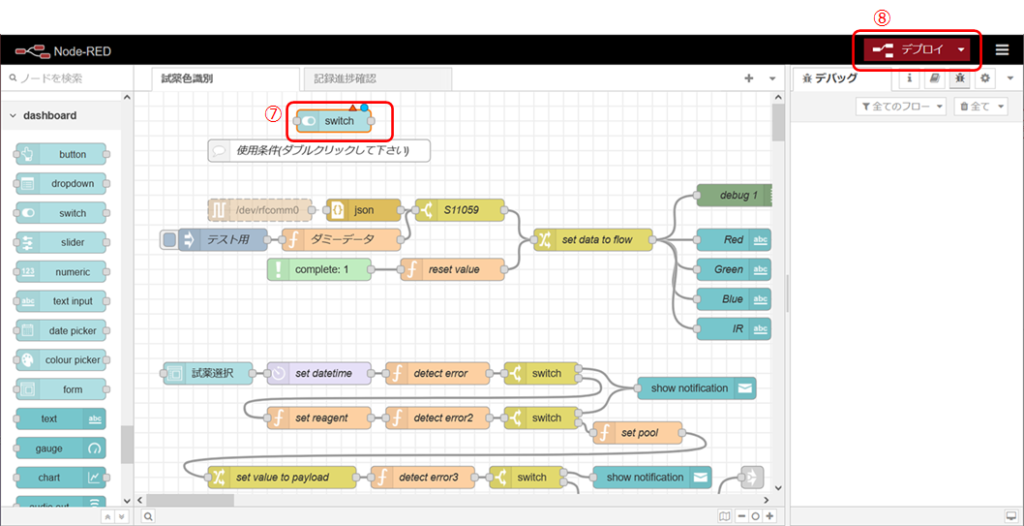The image size is (1024, 526).
Task: Click the ノードを検索 search field
Action: coord(65,78)
